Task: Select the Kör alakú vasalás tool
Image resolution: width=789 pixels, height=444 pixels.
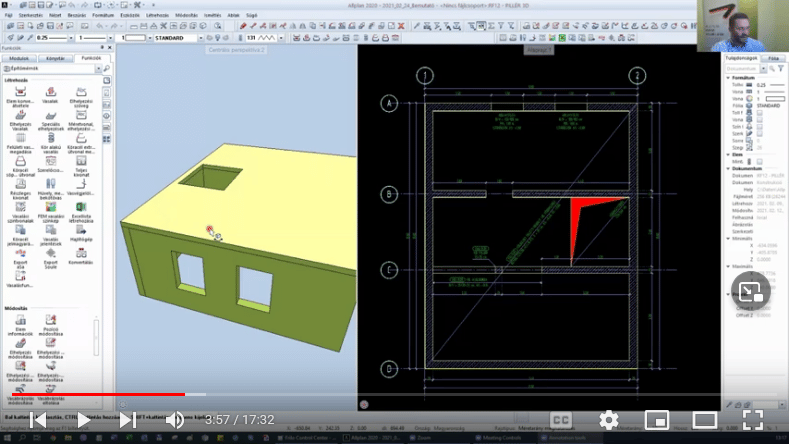Action: (x=50, y=149)
